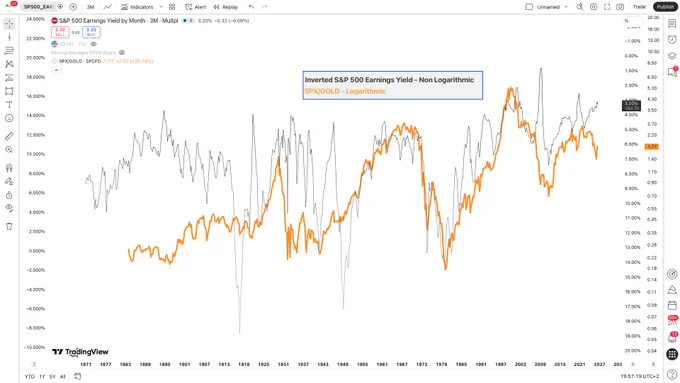Open the pattern drawing tools
This screenshot has width=680, height=383.
9,64
